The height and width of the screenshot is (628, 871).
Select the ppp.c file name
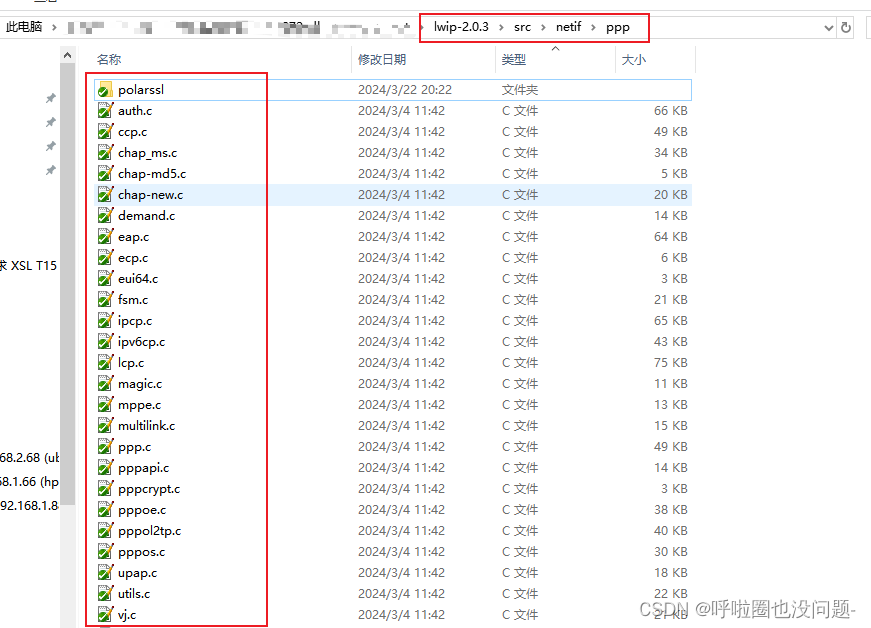click(x=134, y=447)
